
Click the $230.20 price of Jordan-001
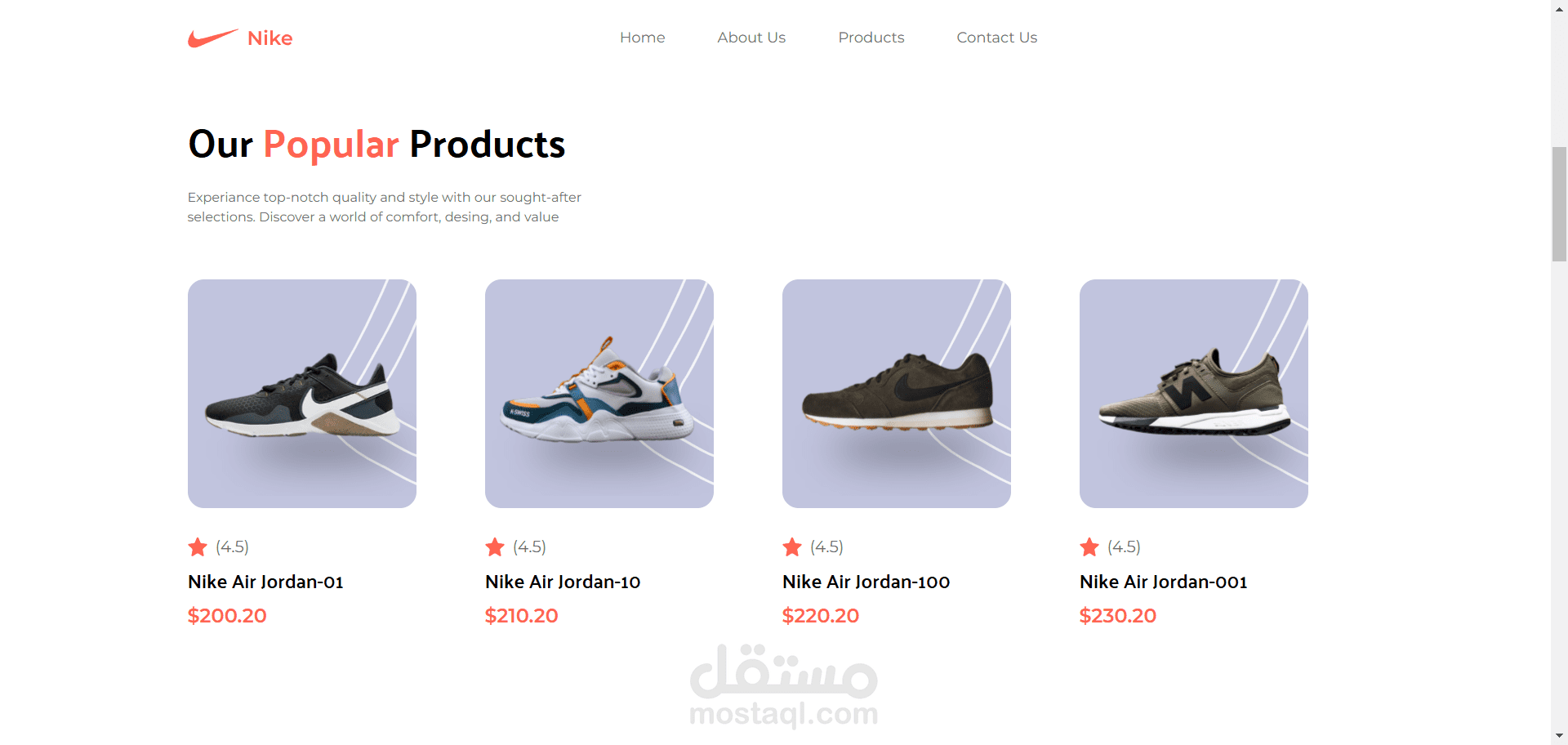click(x=1118, y=616)
